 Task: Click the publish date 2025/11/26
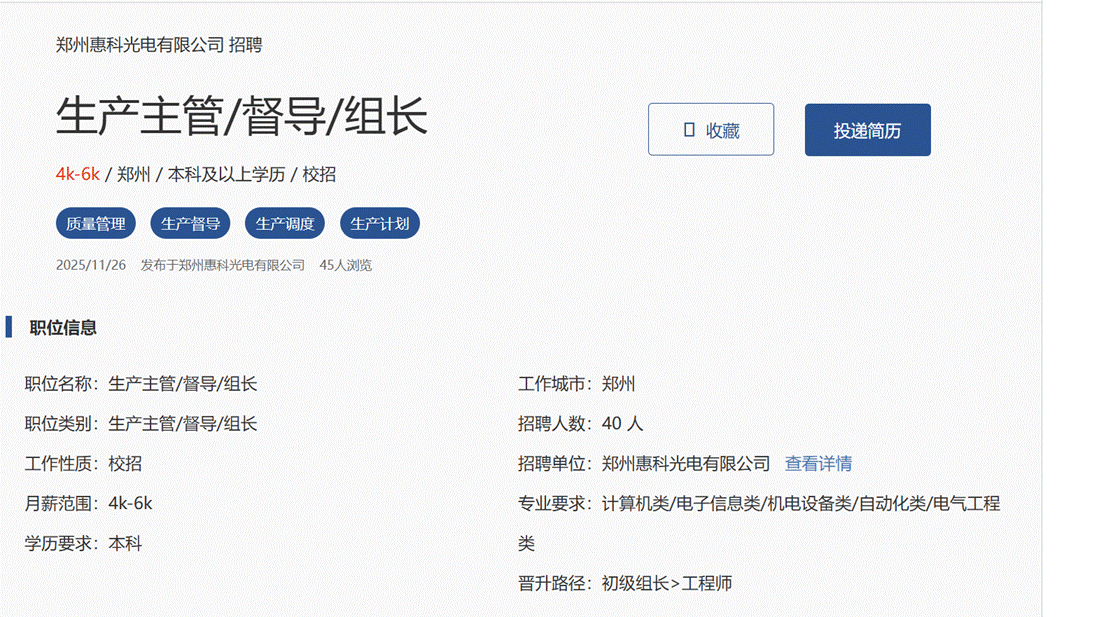tap(91, 265)
